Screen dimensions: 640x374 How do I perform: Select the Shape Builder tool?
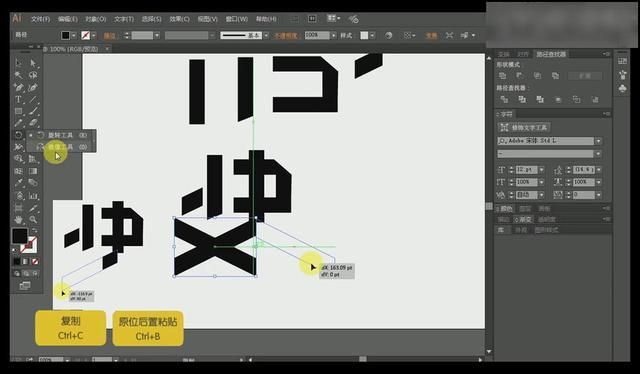point(19,159)
